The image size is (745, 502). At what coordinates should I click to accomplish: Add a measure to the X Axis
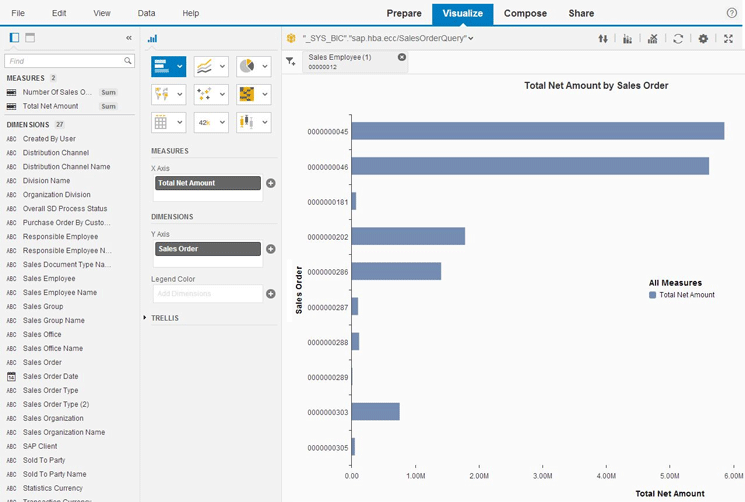[271, 183]
